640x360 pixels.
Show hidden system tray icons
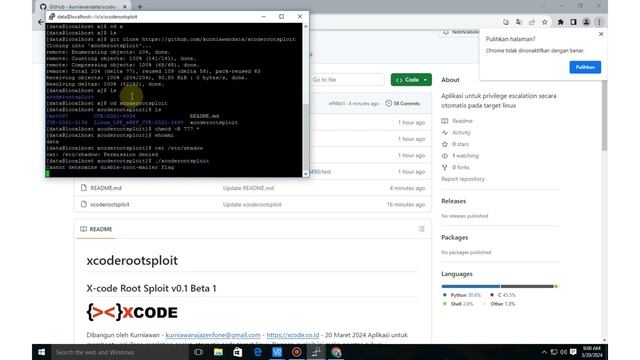click(544, 352)
